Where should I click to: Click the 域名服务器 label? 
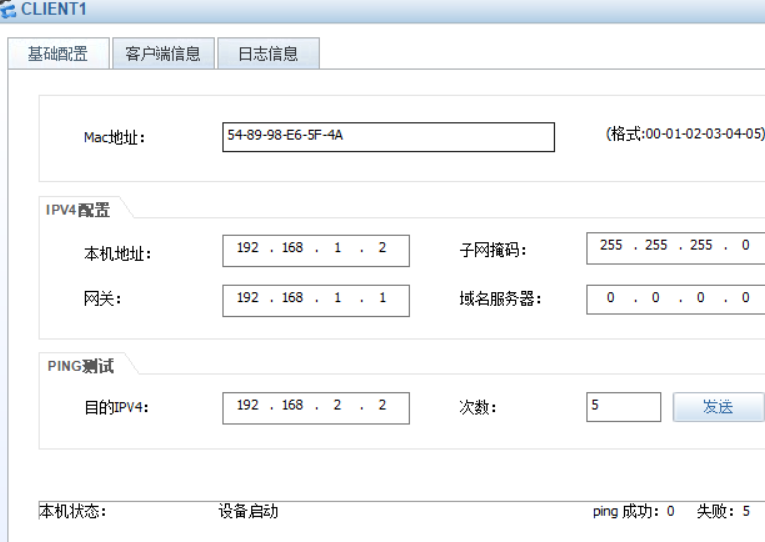point(501,299)
